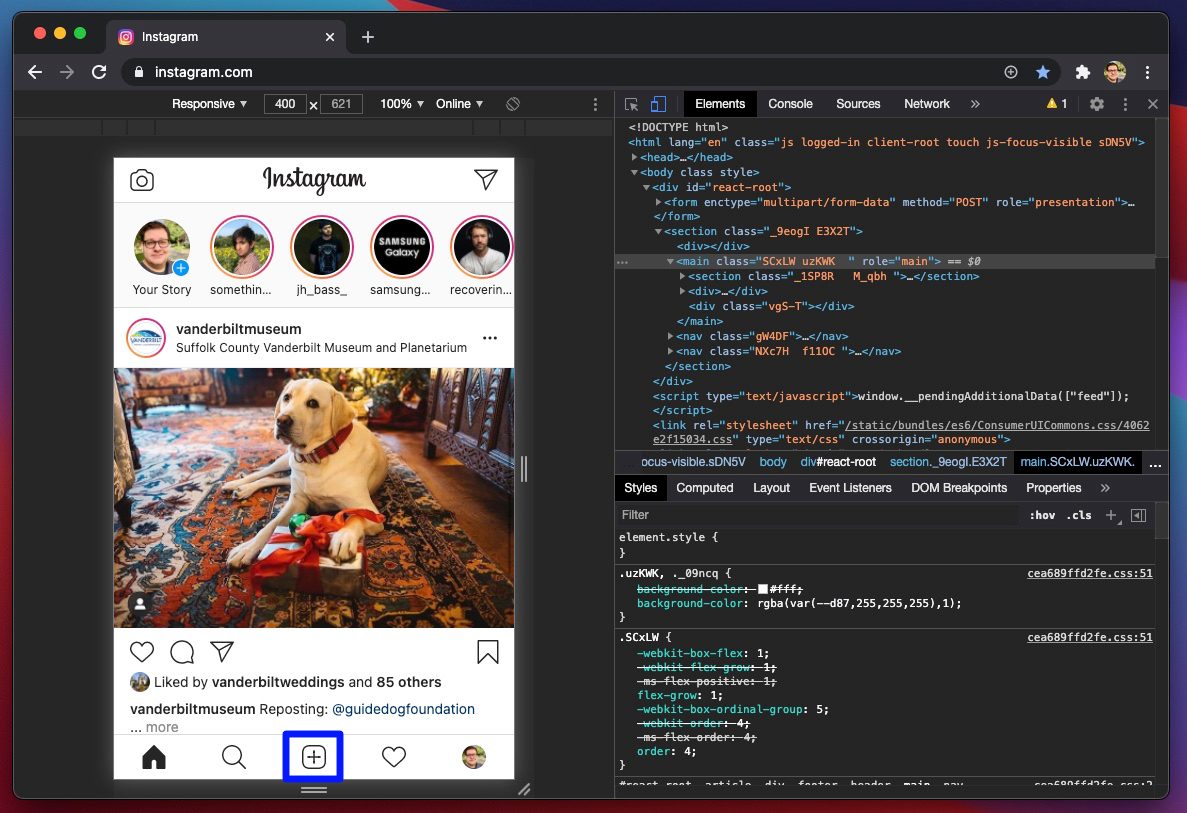Screen dimensions: 1187x813
Task: Like the vanderbiltmuseum post
Action: (x=142, y=652)
